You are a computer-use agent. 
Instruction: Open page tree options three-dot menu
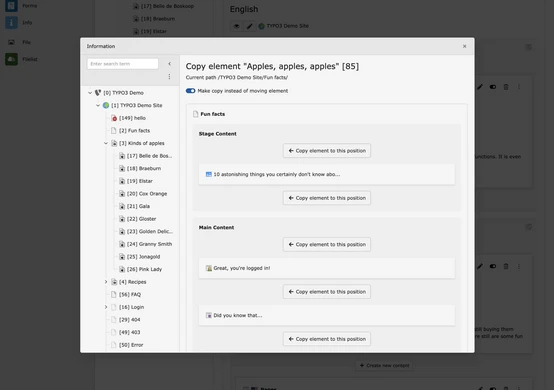point(170,77)
